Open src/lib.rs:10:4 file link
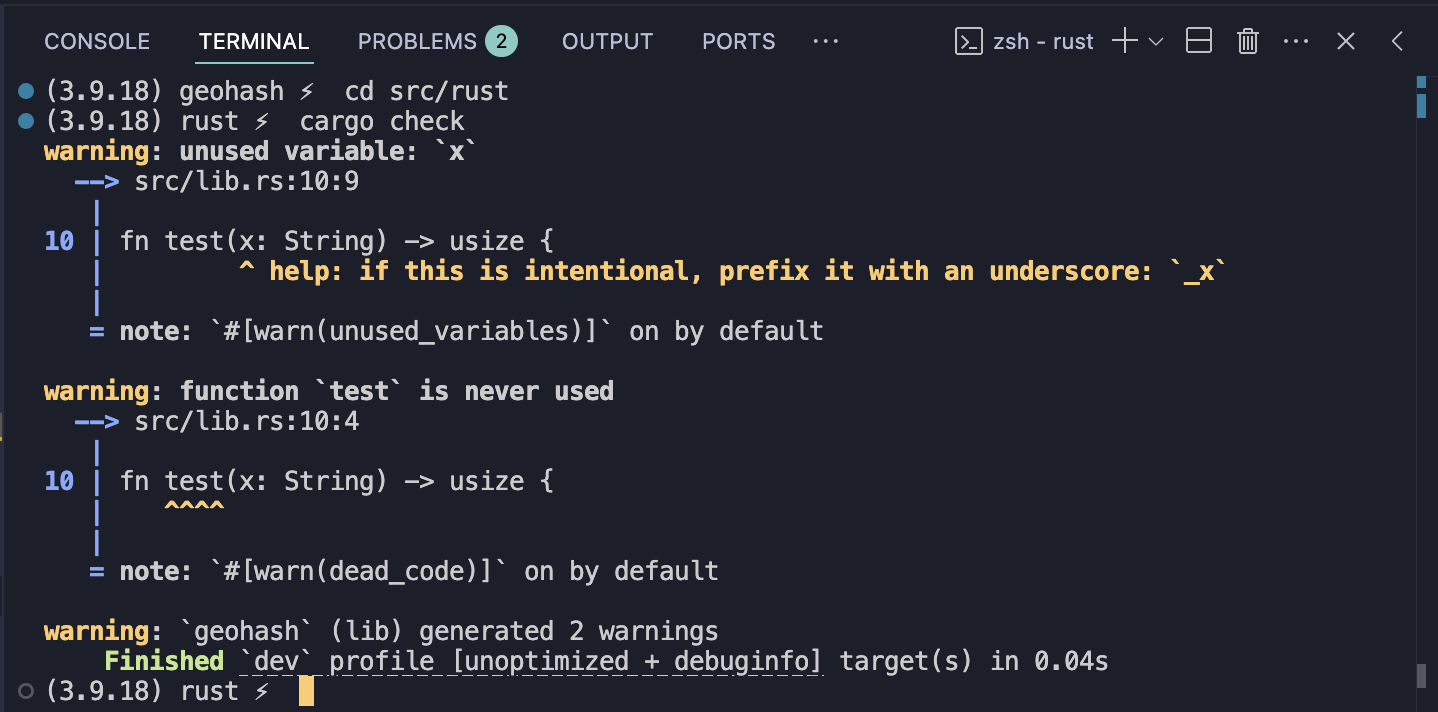This screenshot has width=1438, height=712. (x=247, y=422)
